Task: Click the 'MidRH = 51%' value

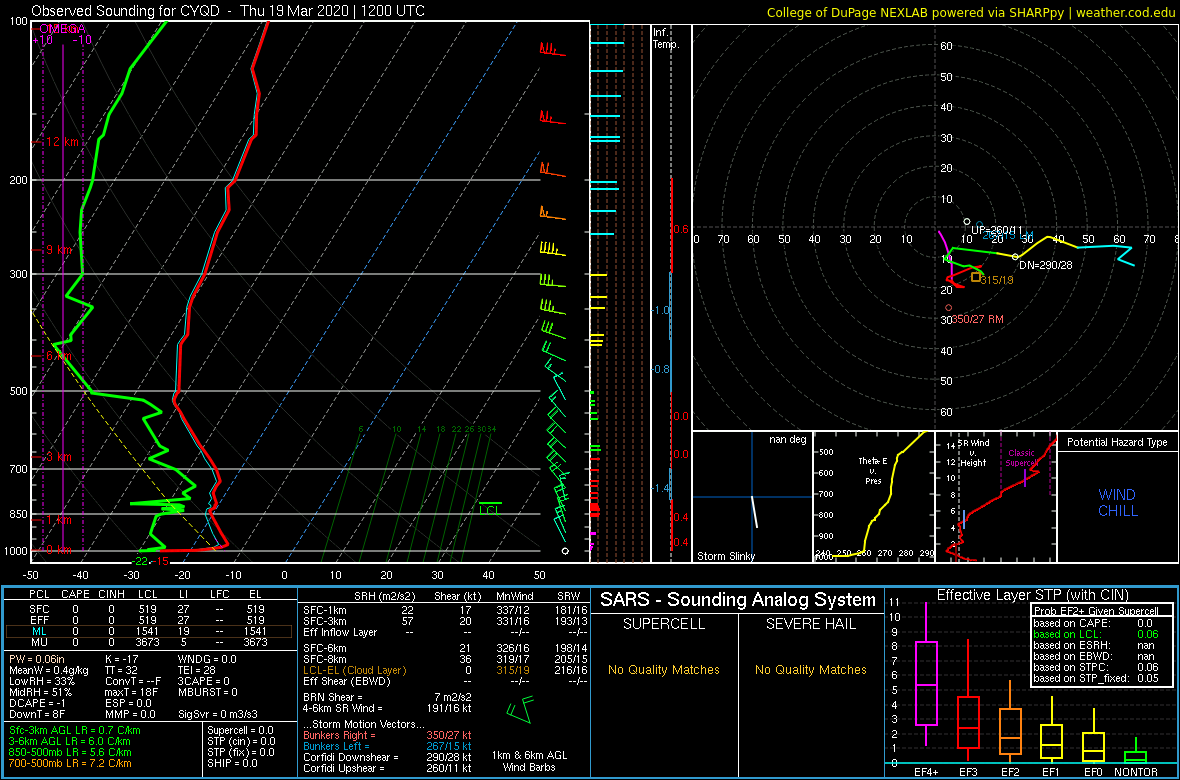Action: point(40,693)
